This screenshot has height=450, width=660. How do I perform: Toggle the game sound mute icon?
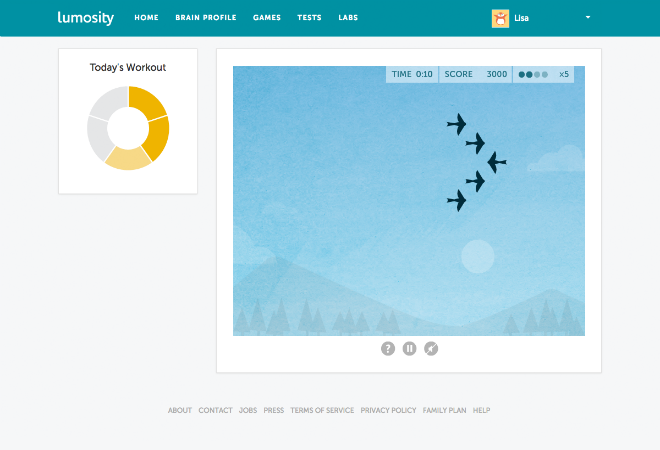[x=431, y=348]
